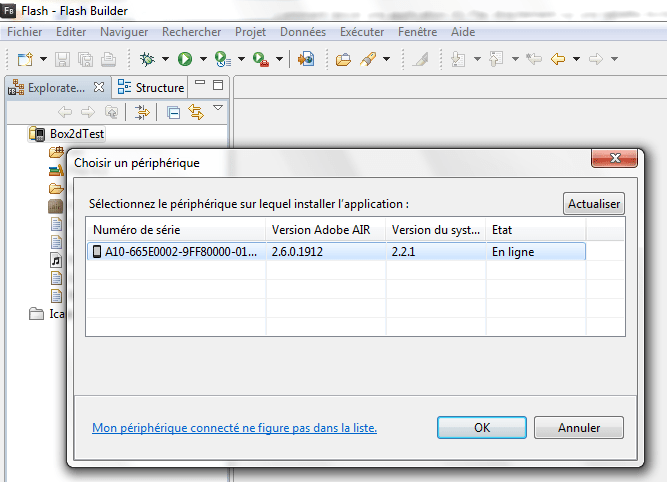Toggle Link with Editor icon

click(x=196, y=112)
